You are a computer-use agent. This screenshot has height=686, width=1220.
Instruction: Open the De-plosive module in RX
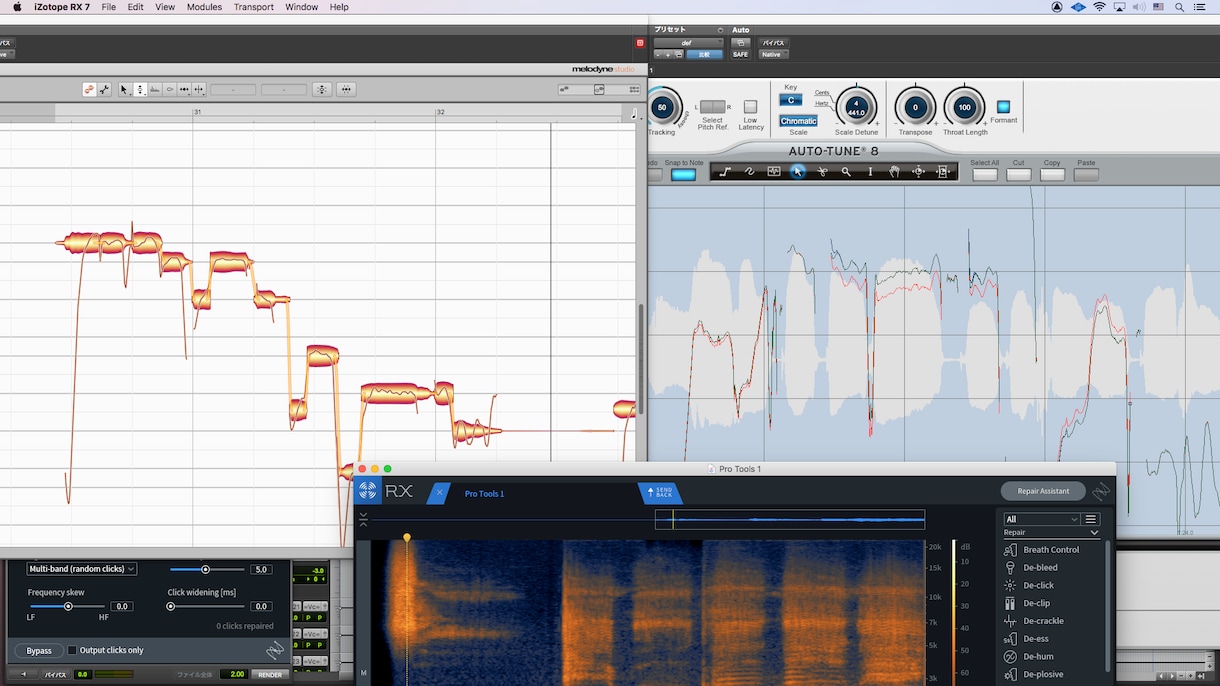[1043, 675]
